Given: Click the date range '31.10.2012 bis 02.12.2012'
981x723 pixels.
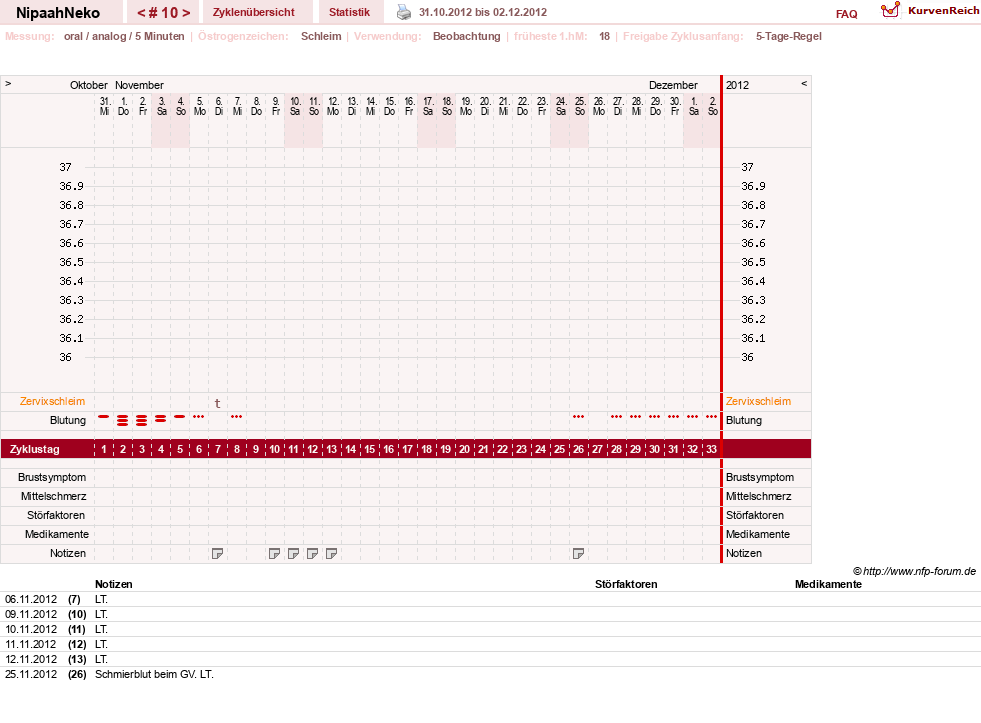Looking at the screenshot, I should tap(483, 12).
